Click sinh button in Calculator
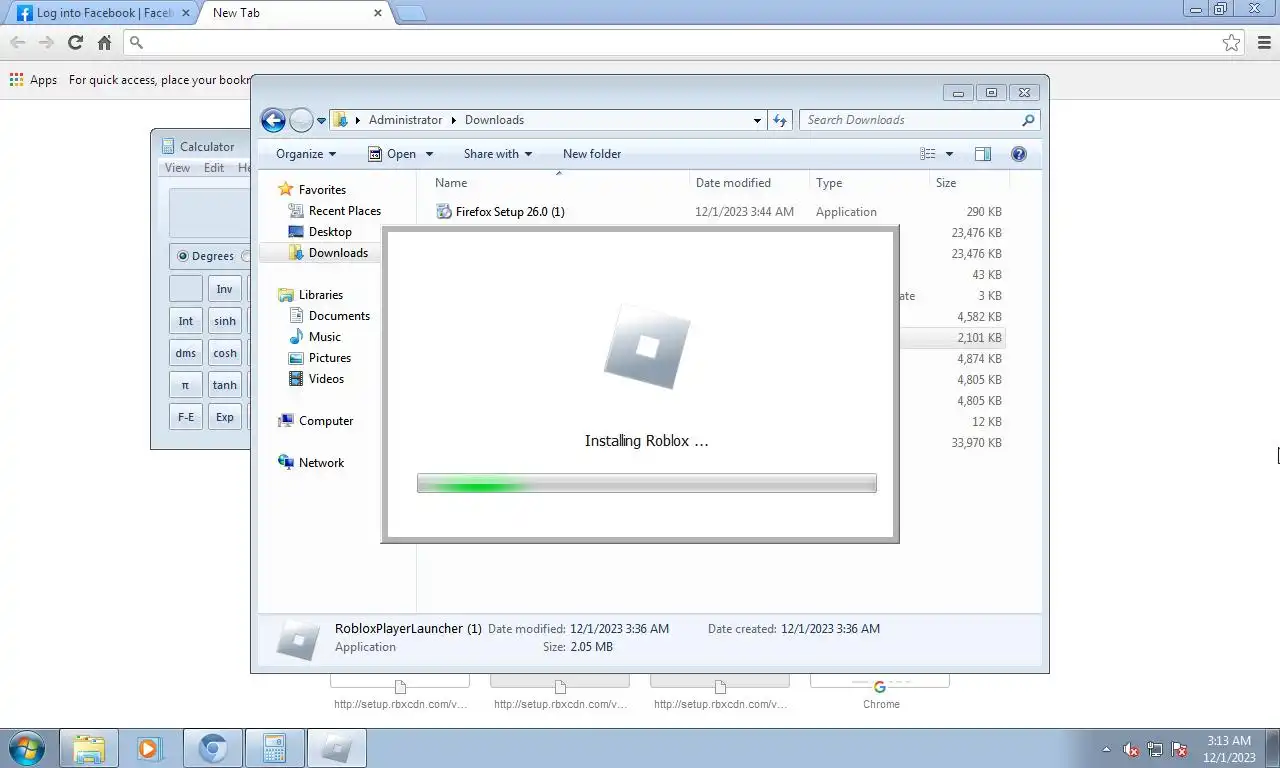 pyautogui.click(x=224, y=321)
